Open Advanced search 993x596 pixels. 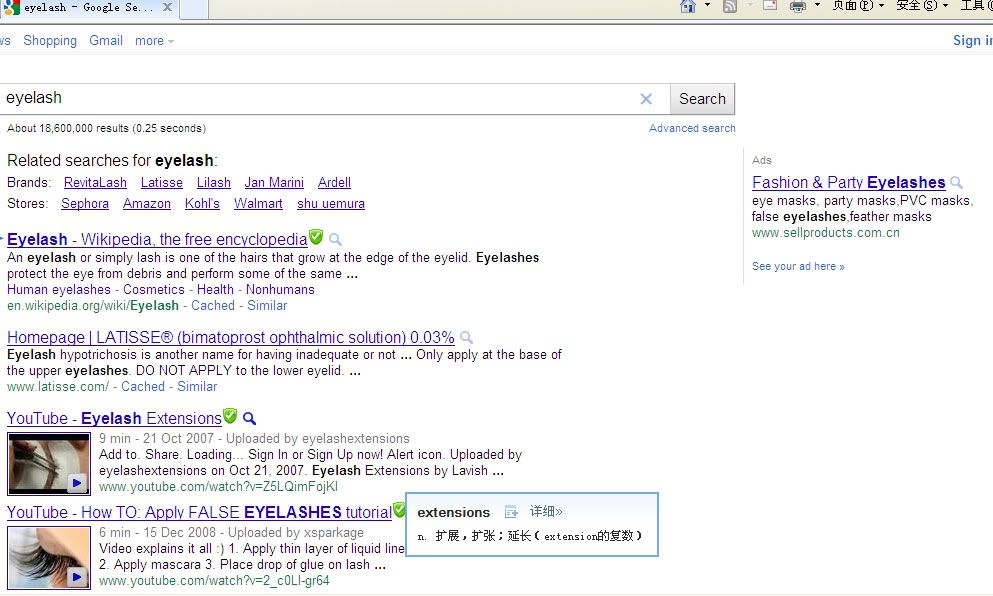(x=692, y=128)
